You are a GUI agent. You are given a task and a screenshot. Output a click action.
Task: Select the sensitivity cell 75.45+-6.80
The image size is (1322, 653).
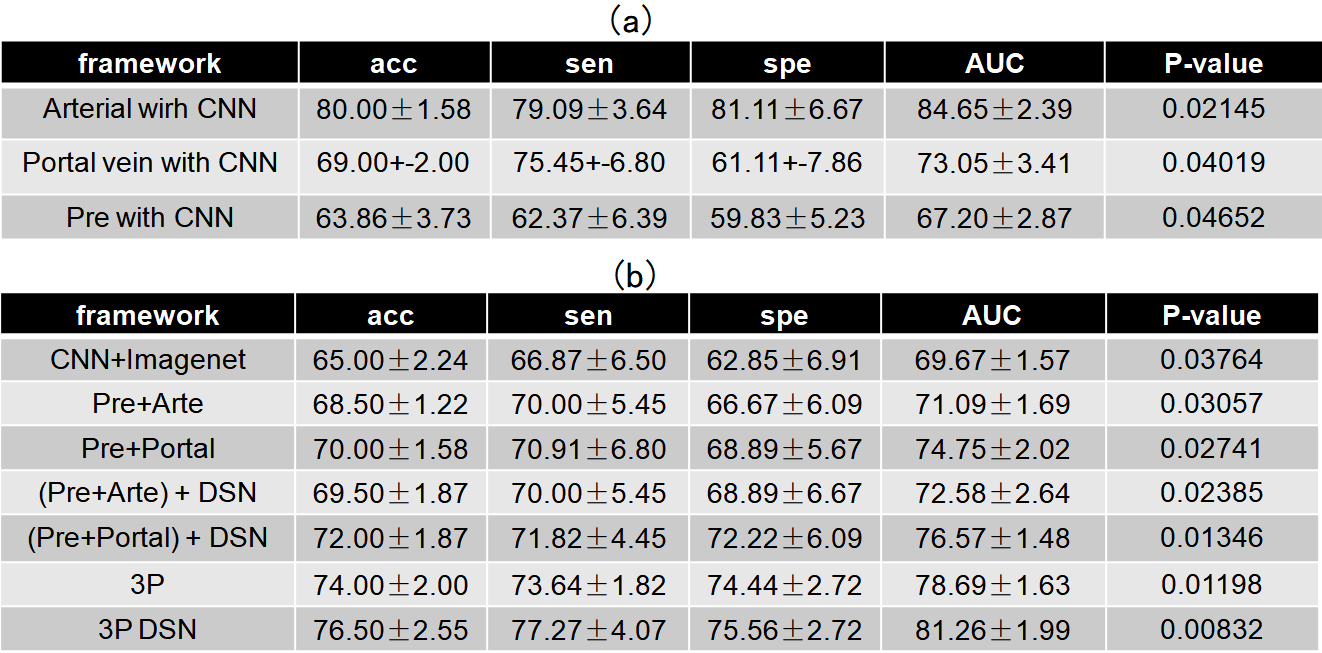pyautogui.click(x=589, y=163)
